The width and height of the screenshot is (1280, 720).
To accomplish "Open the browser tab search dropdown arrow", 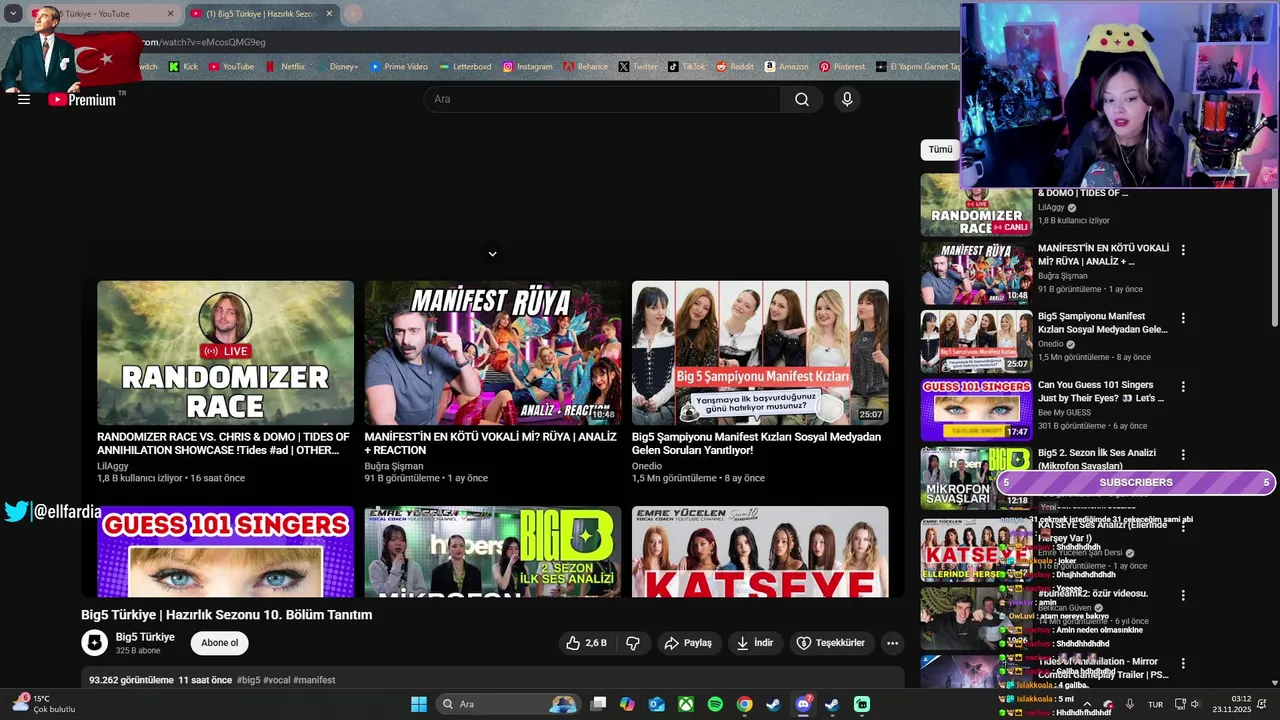I will tap(13, 14).
